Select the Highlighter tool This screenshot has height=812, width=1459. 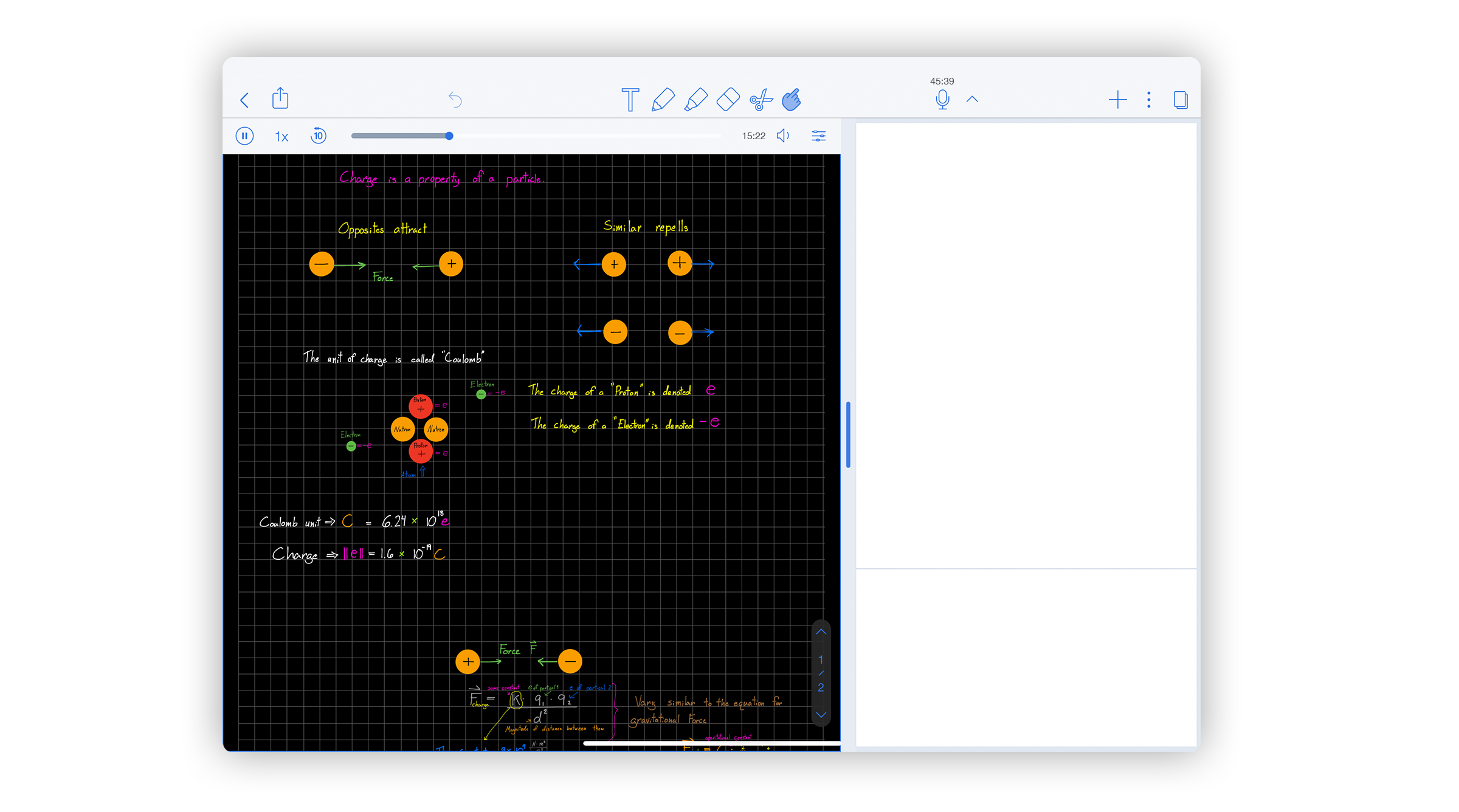tap(695, 100)
